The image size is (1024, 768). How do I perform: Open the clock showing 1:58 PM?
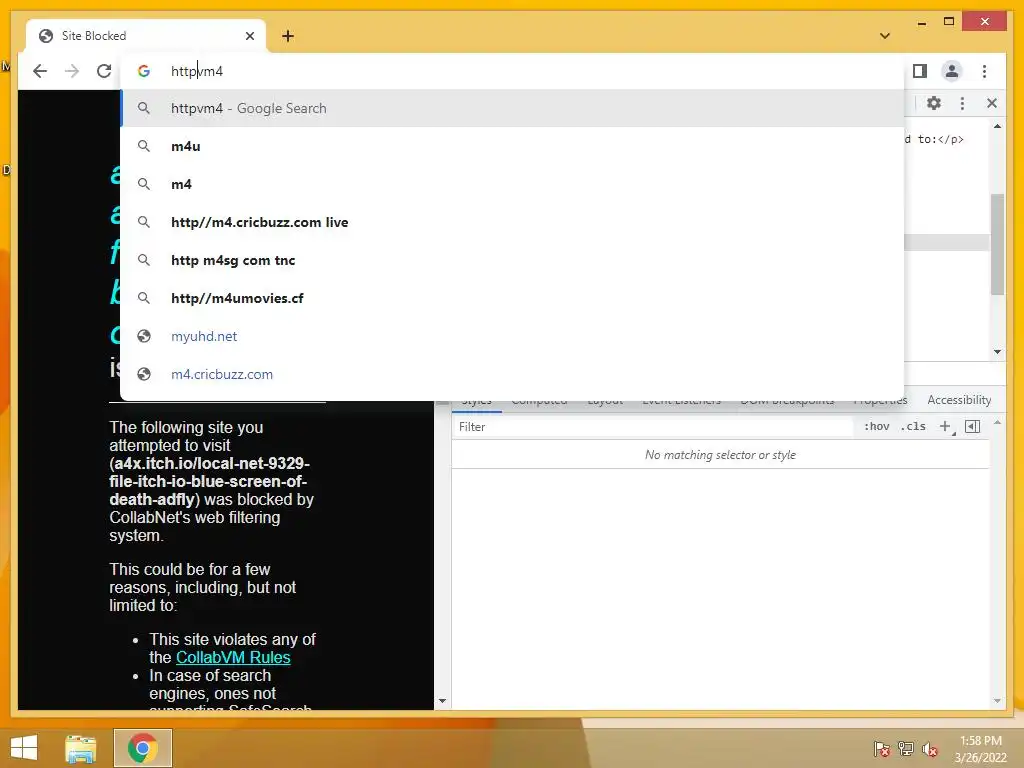click(x=981, y=749)
